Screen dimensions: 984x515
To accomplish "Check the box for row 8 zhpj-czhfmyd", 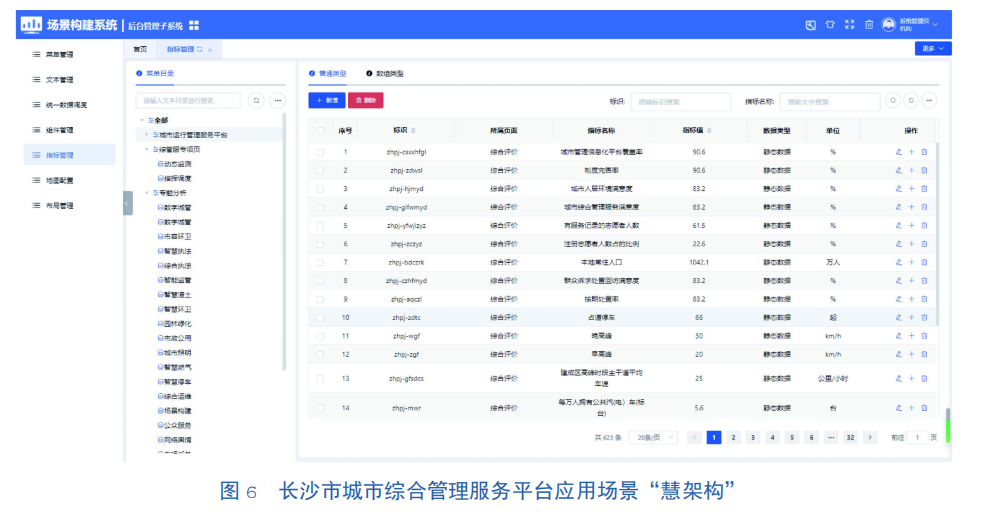I will (321, 281).
